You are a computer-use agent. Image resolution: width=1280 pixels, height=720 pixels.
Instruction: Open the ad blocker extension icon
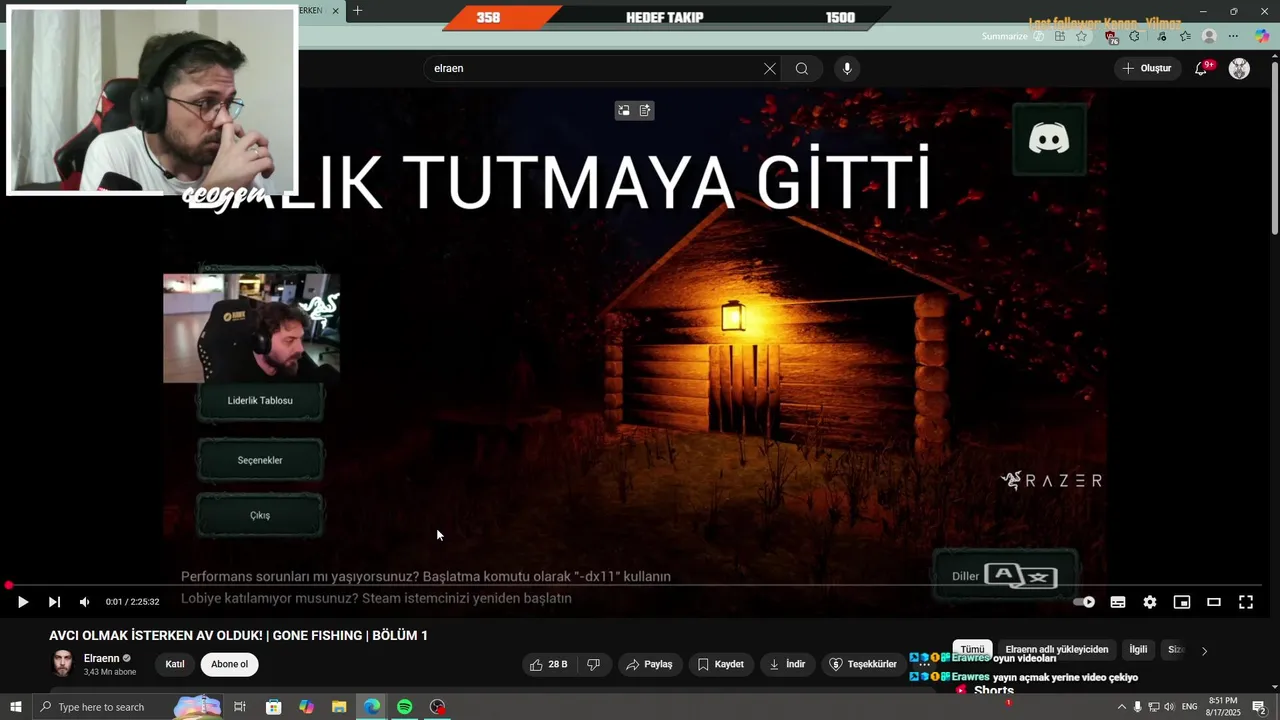click(1111, 36)
